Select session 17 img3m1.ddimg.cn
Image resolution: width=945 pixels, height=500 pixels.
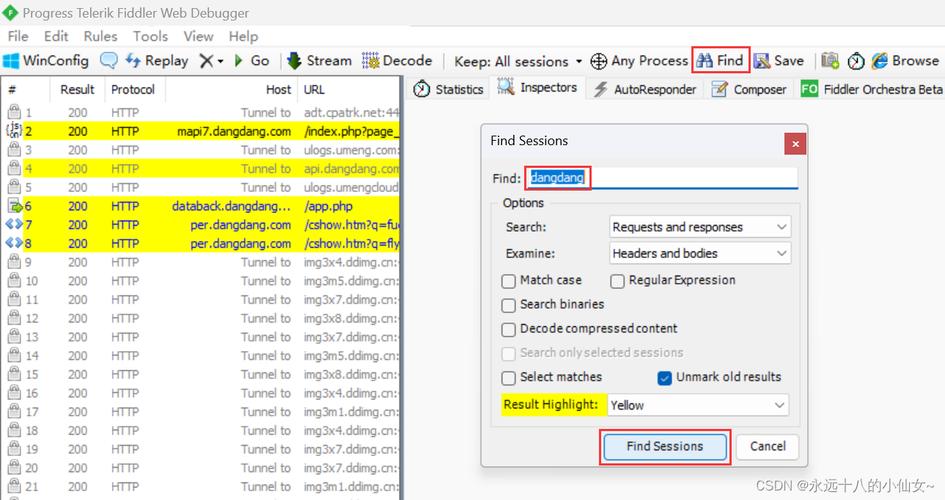coord(200,411)
